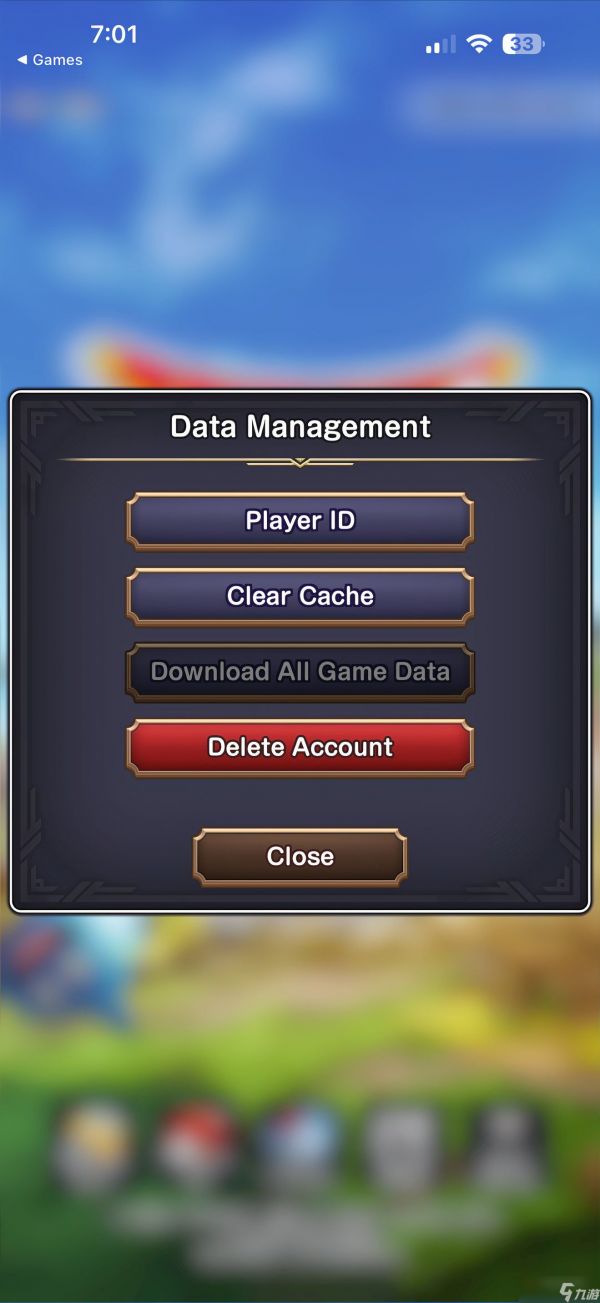Click the gold divider chevron under the title

[x=300, y=463]
